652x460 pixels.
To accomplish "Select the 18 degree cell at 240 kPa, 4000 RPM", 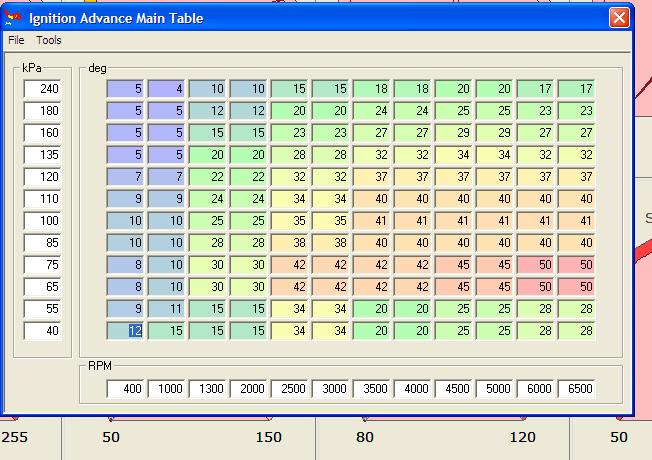I will (x=413, y=89).
